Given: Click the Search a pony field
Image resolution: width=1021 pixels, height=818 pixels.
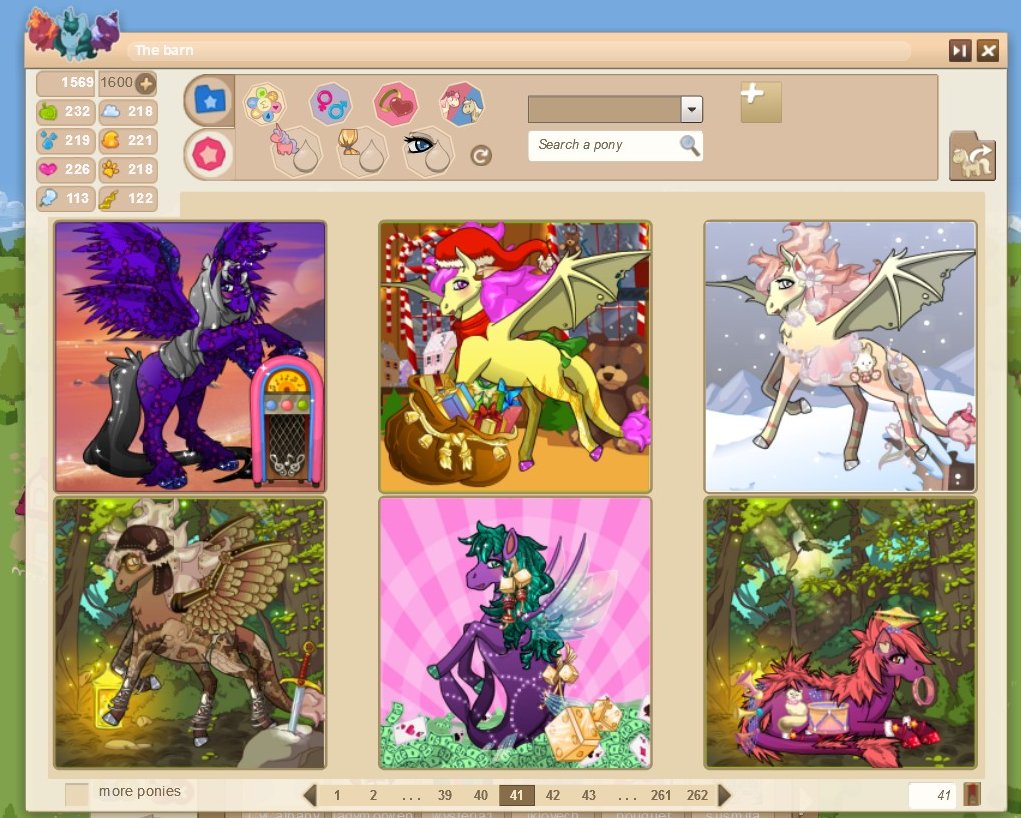Looking at the screenshot, I should coord(615,145).
